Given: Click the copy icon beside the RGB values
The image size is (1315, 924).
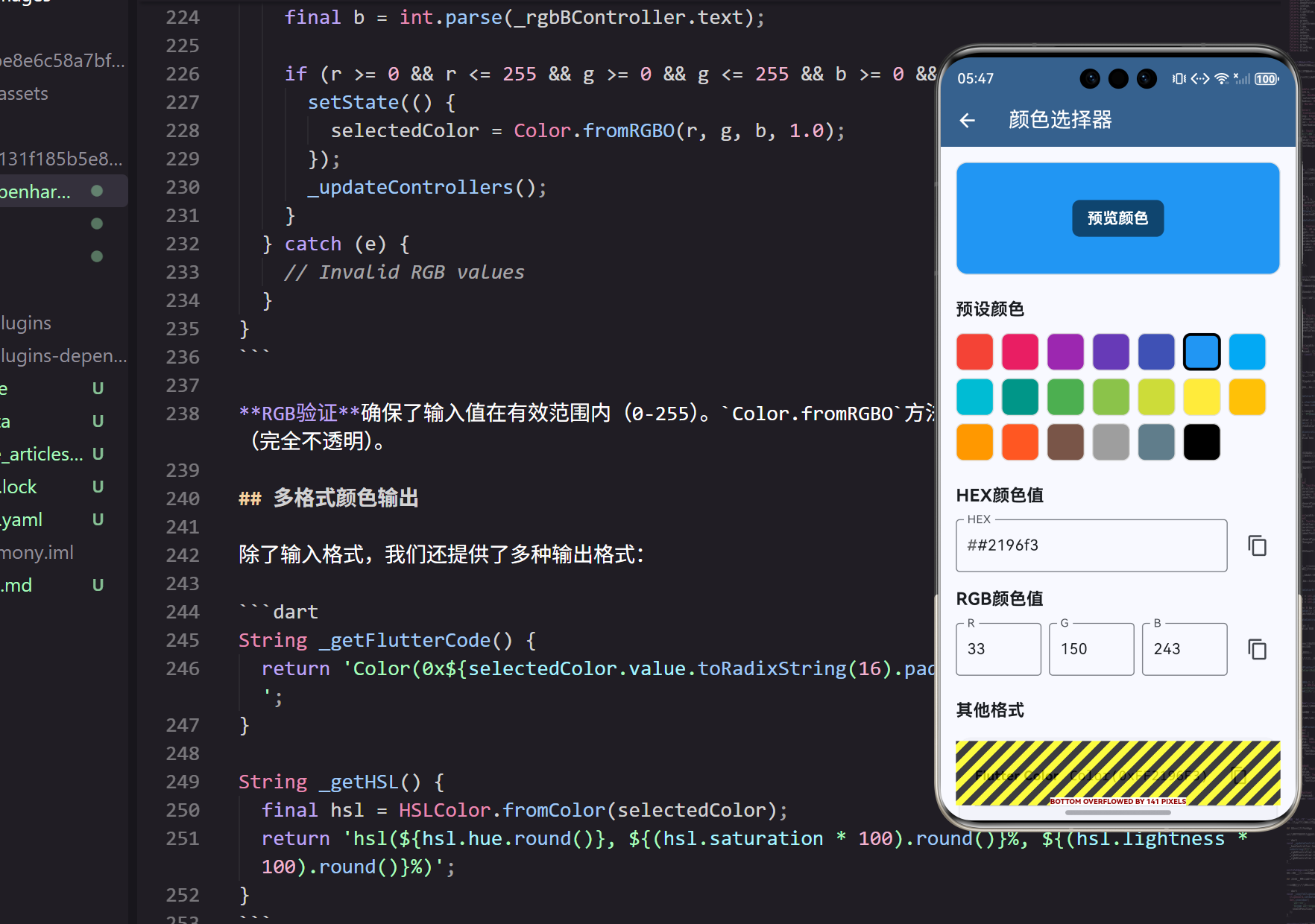Looking at the screenshot, I should tap(1258, 649).
